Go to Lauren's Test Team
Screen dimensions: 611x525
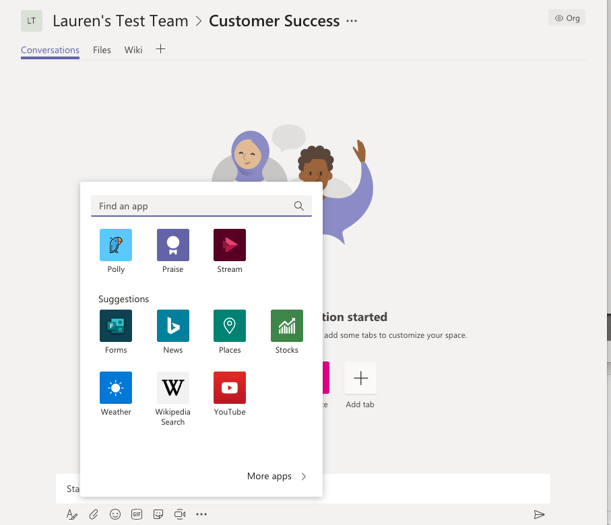coord(120,21)
